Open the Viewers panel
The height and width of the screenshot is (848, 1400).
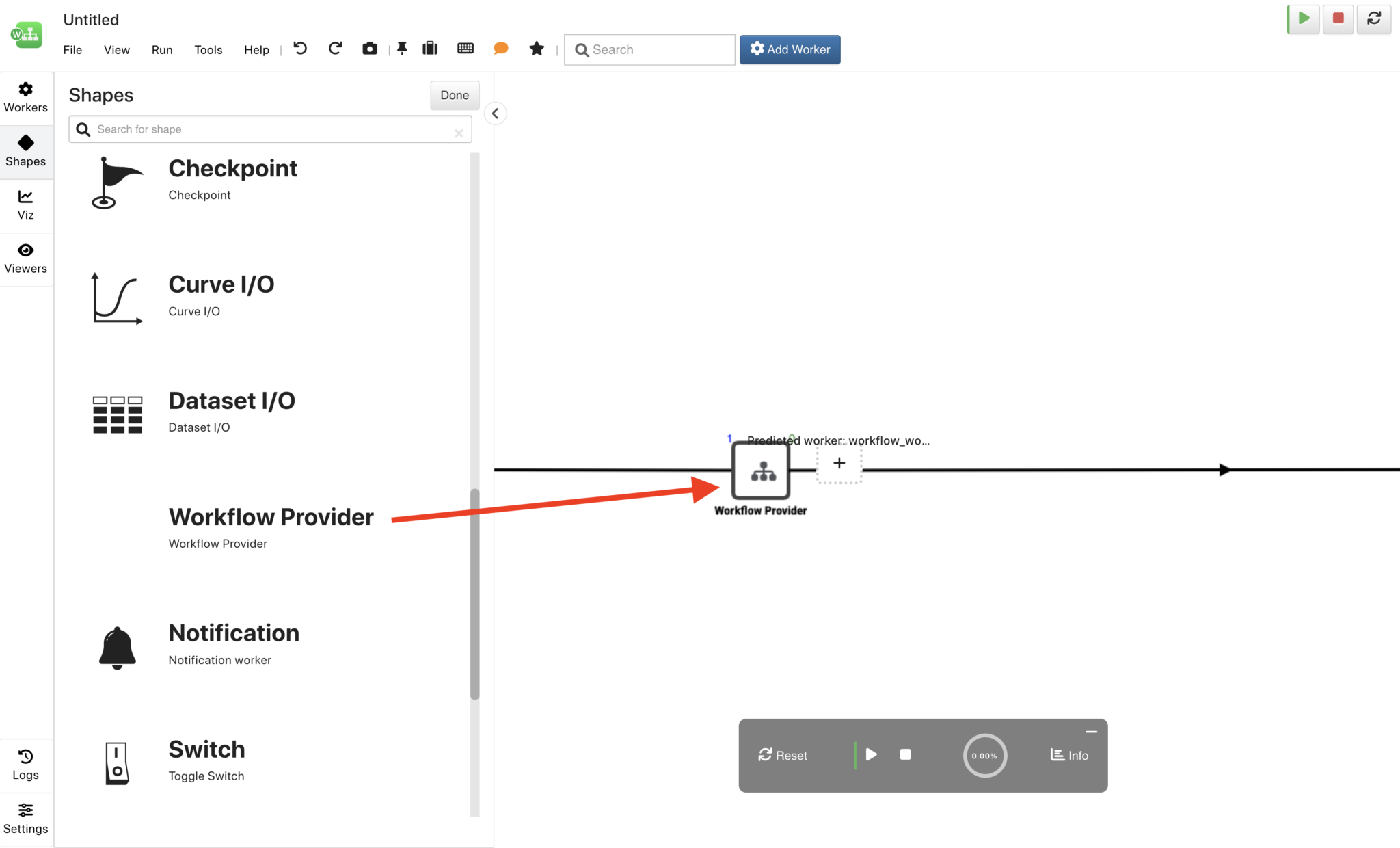(x=25, y=259)
